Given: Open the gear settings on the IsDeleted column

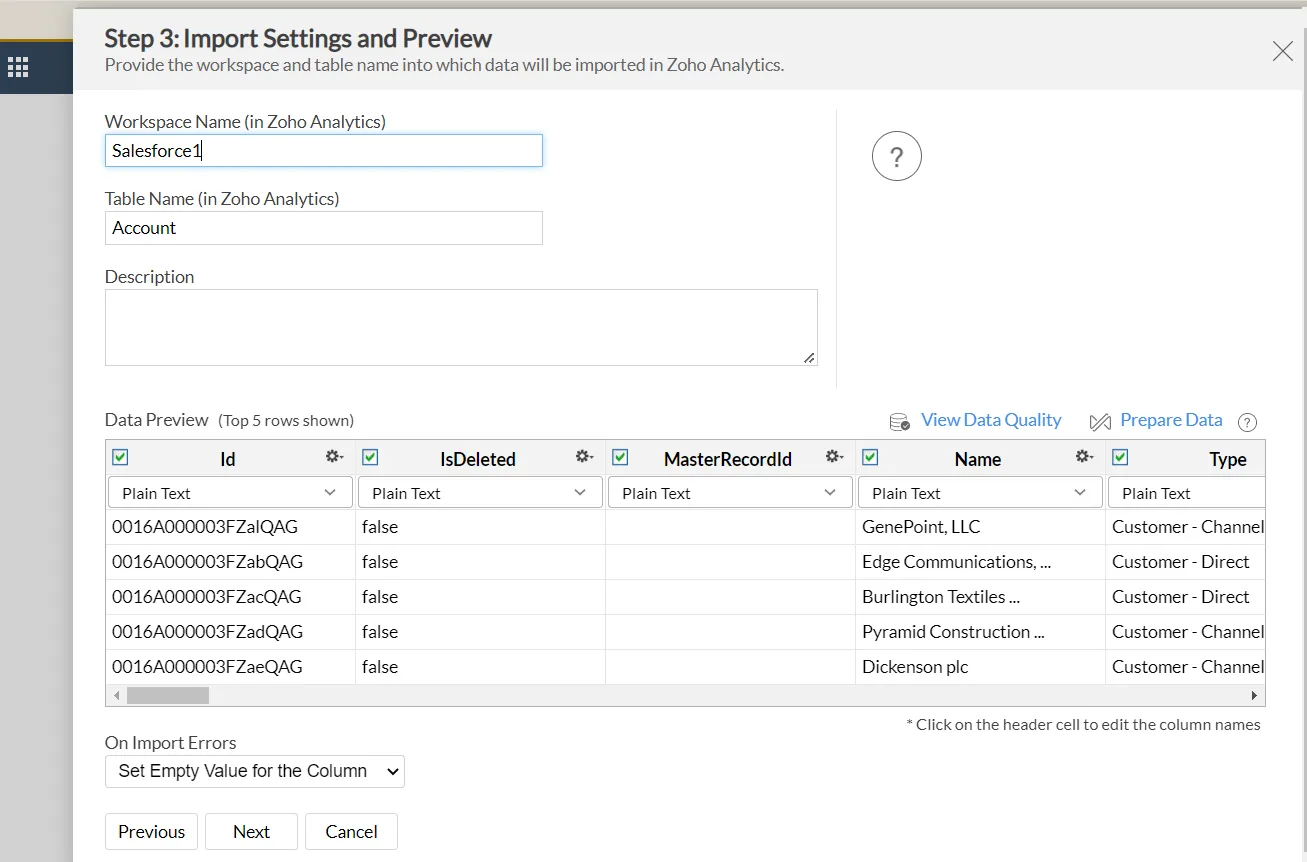Looking at the screenshot, I should 584,457.
